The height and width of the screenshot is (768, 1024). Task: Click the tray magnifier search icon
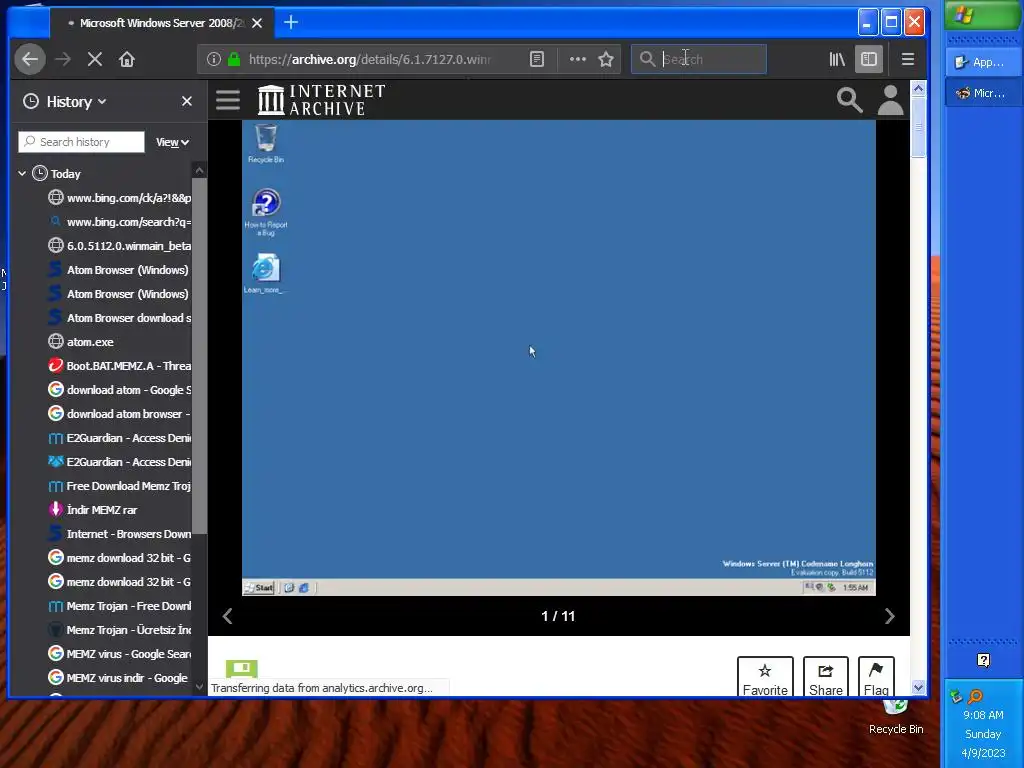pyautogui.click(x=975, y=696)
